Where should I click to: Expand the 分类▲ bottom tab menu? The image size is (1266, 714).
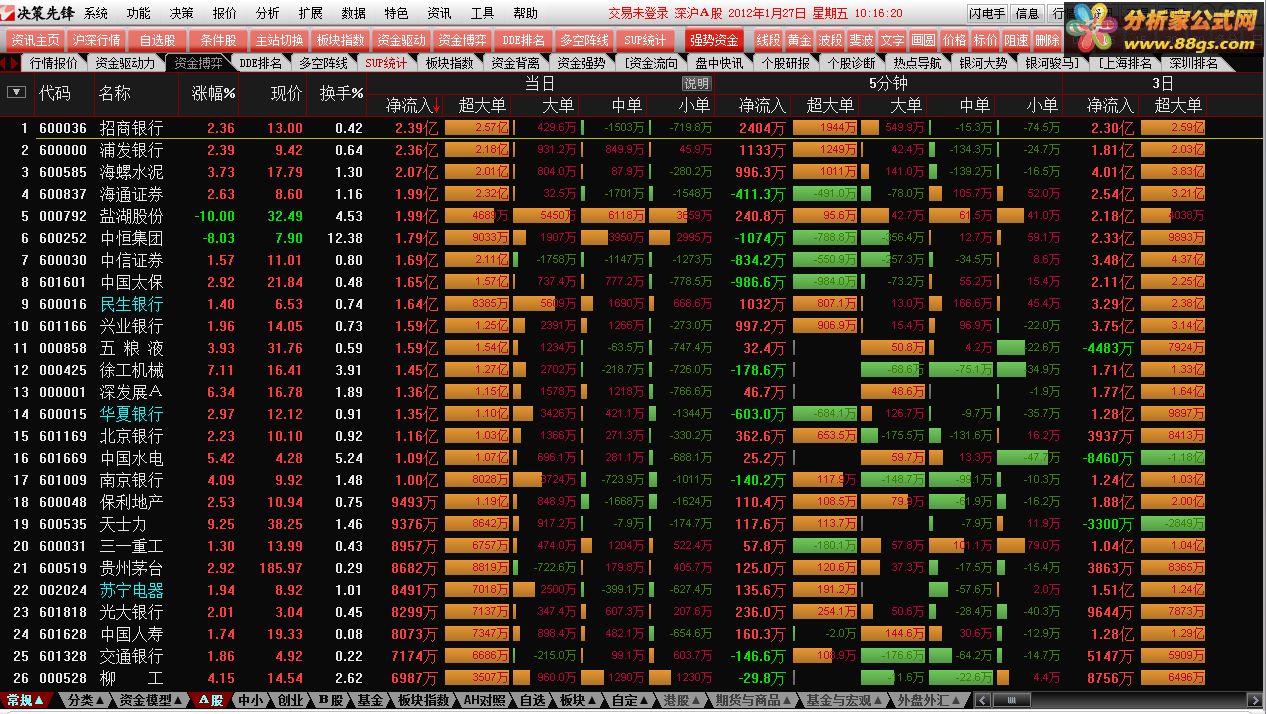pos(84,700)
